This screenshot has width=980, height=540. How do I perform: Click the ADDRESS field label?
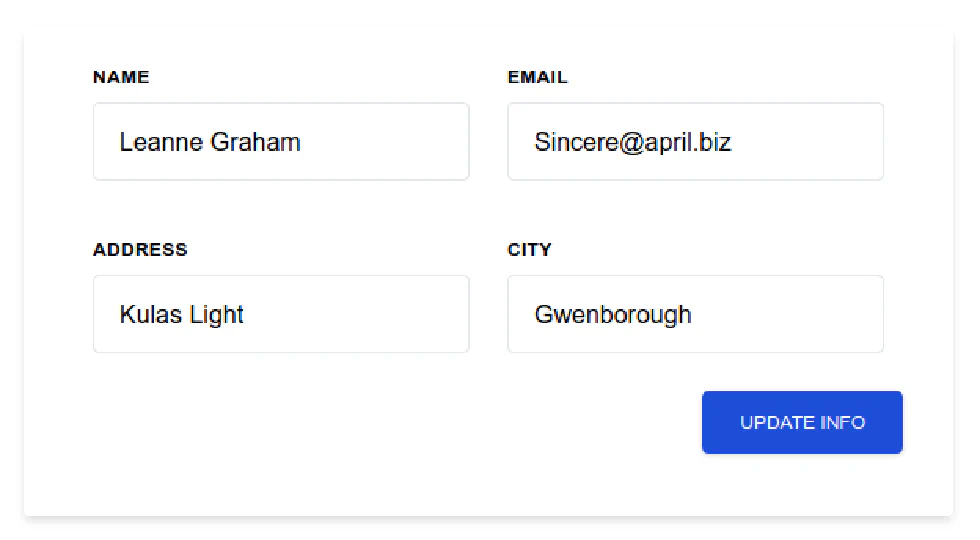pyautogui.click(x=140, y=250)
